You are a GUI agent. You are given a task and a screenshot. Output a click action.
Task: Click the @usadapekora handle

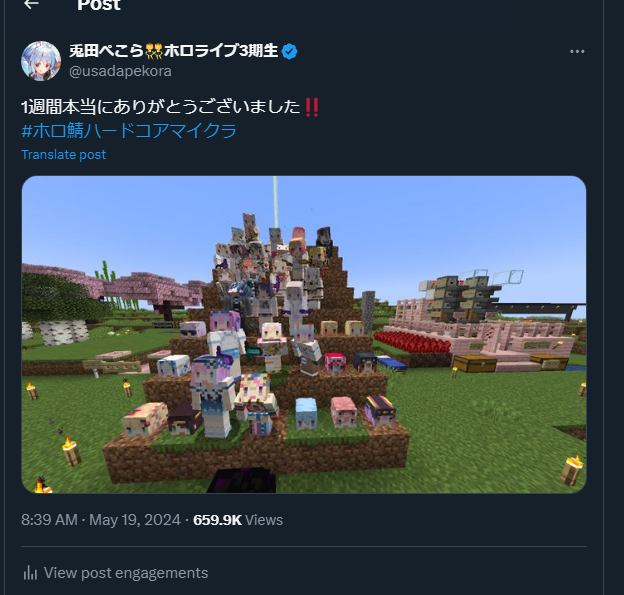pos(120,71)
